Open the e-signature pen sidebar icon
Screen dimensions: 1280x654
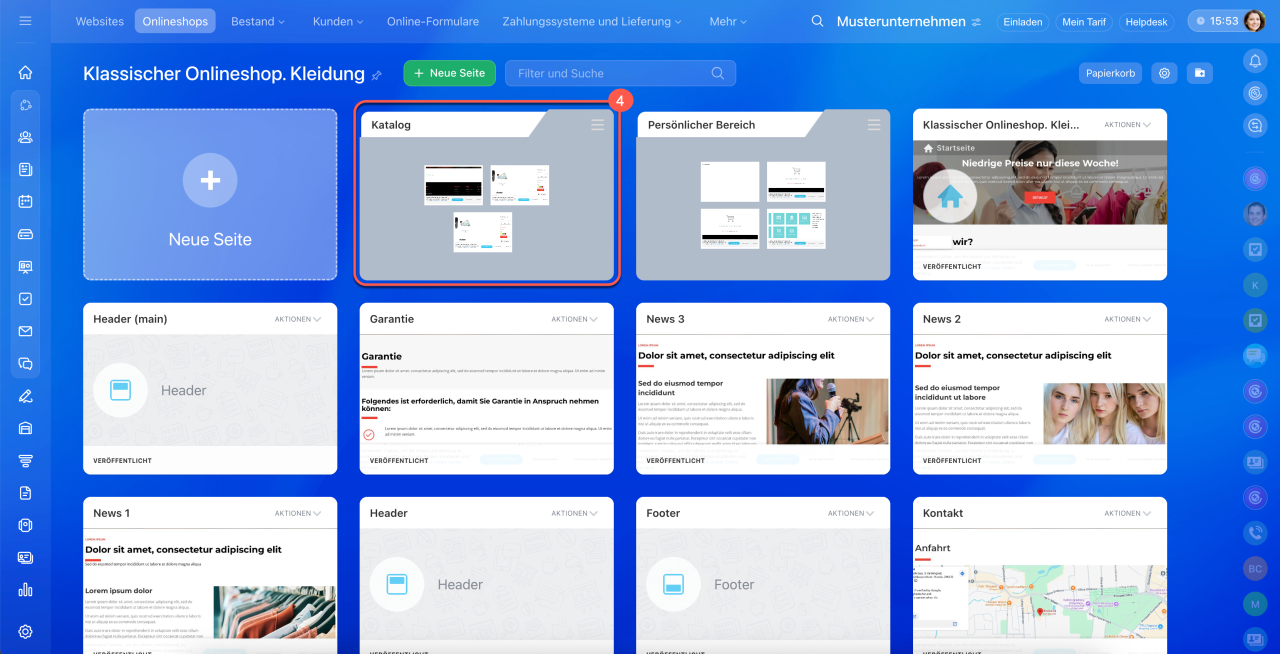tap(25, 396)
